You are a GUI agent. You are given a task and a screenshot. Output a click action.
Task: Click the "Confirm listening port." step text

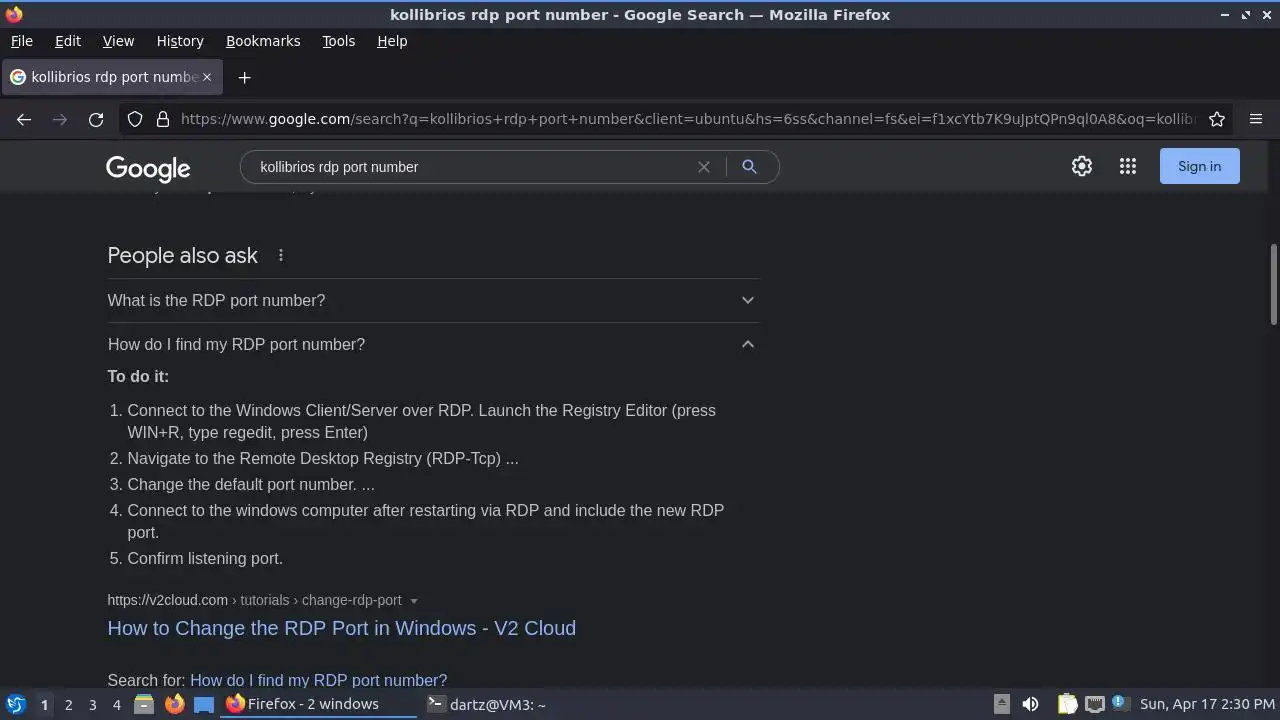point(205,558)
